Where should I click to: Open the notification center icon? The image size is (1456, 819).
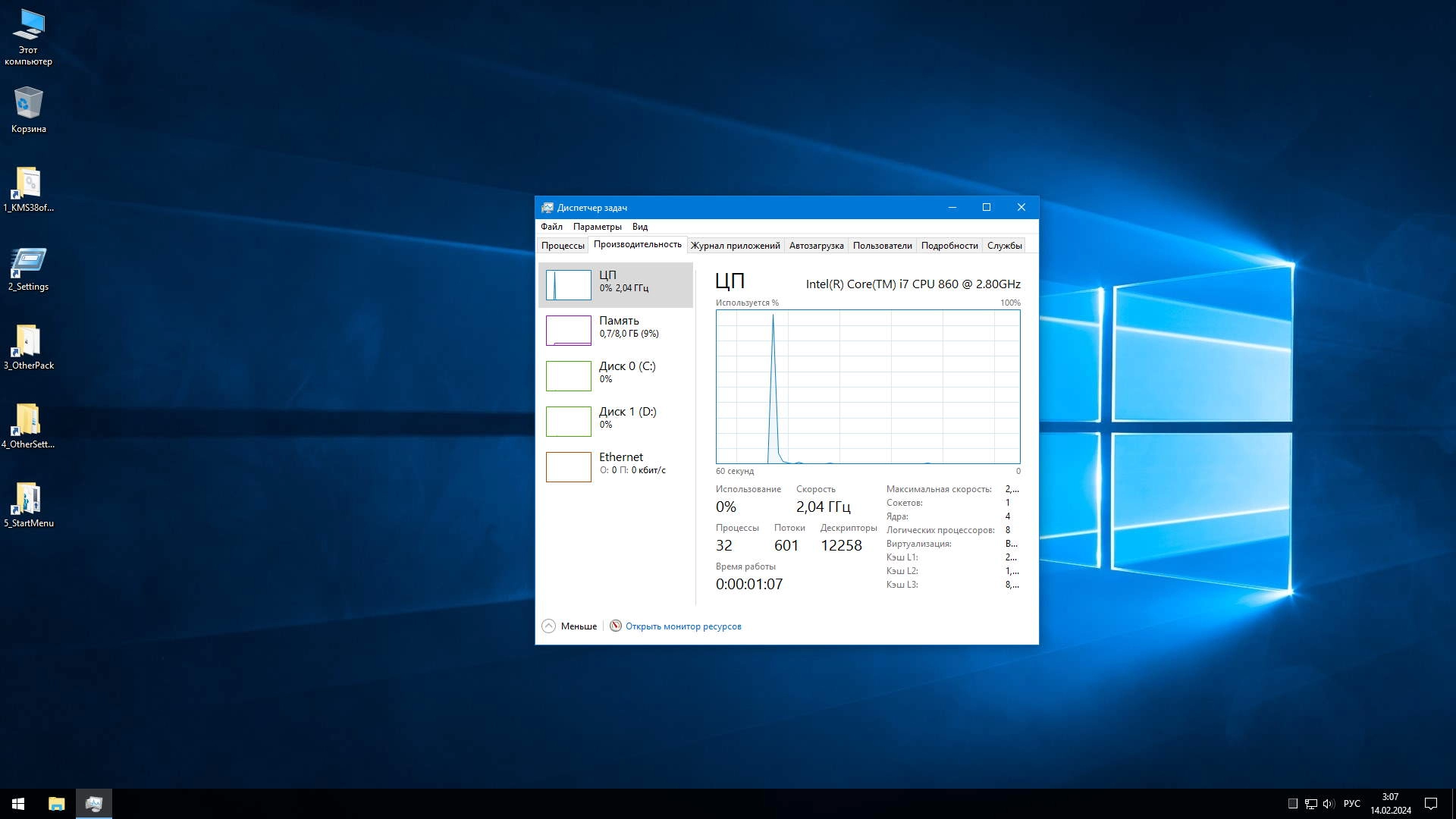click(x=1431, y=804)
